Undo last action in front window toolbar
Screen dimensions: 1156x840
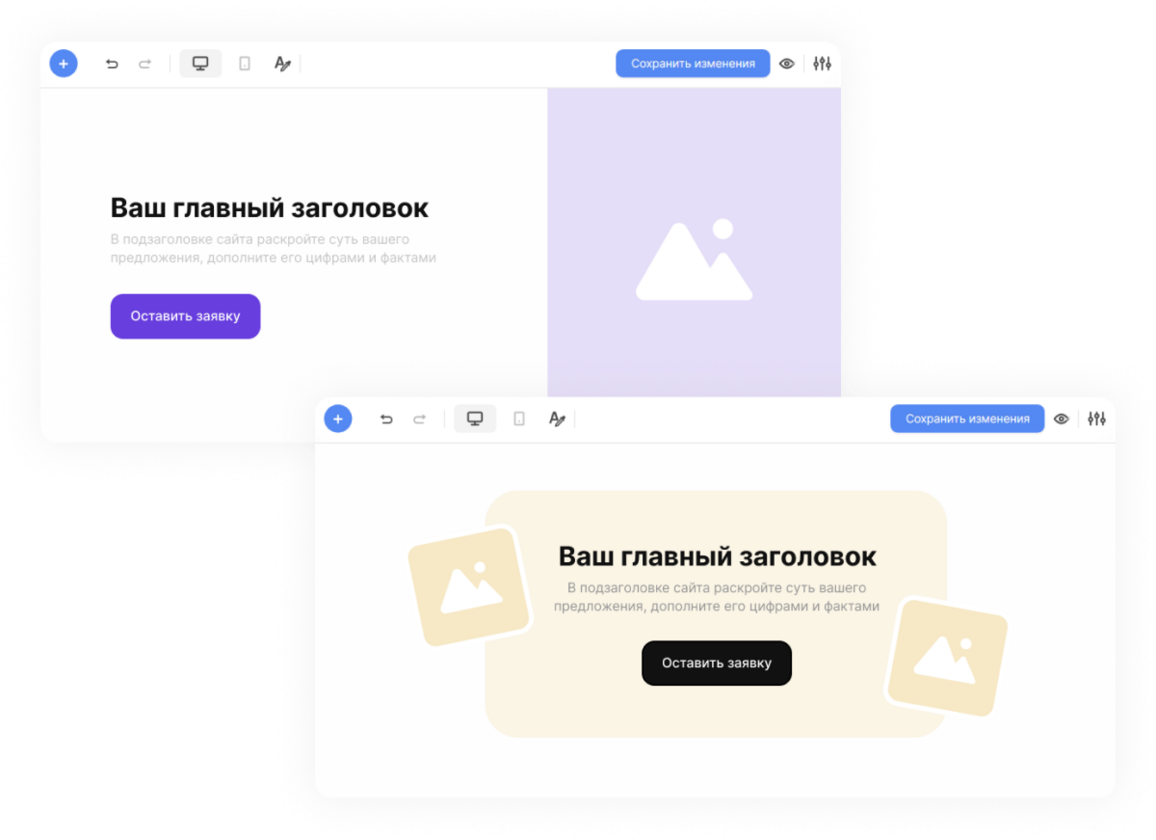point(386,419)
